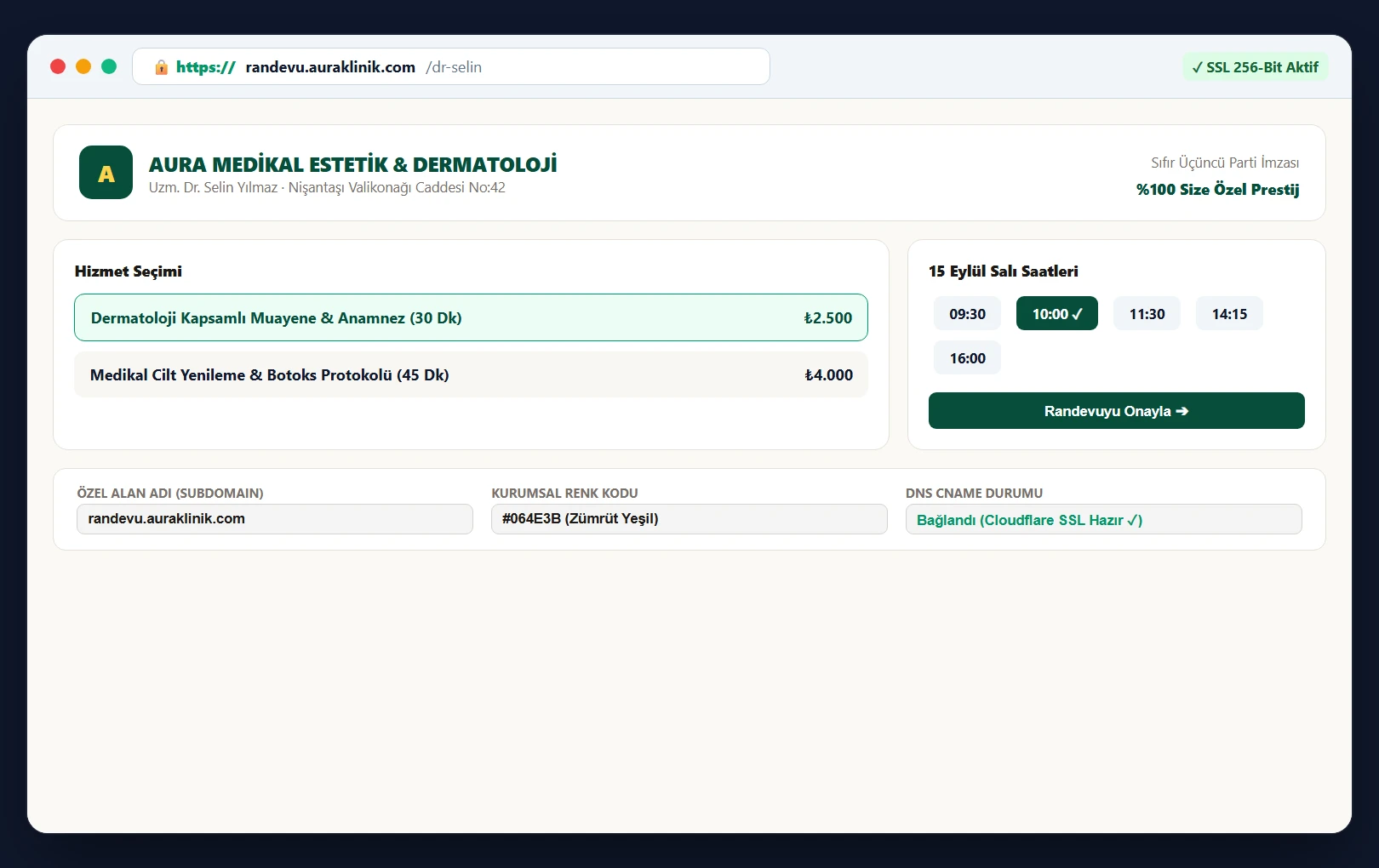
Task: Select the 16:00 appointment time
Action: (967, 358)
